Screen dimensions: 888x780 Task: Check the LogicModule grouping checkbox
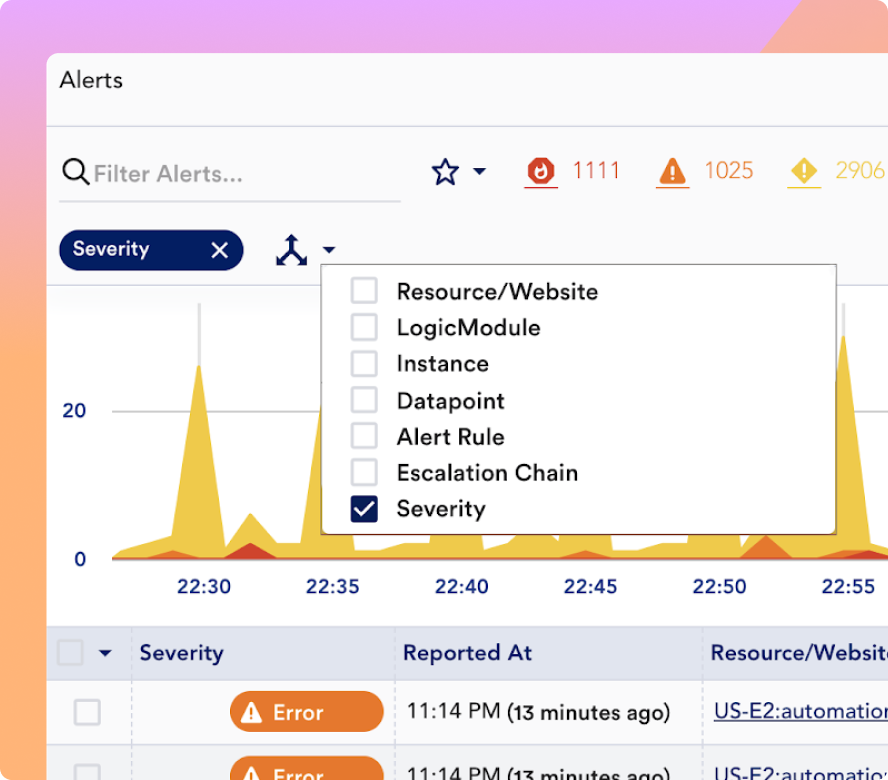[364, 327]
